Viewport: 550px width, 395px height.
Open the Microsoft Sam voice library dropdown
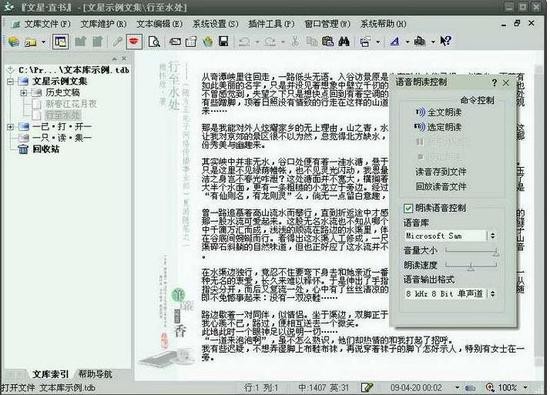[492, 236]
